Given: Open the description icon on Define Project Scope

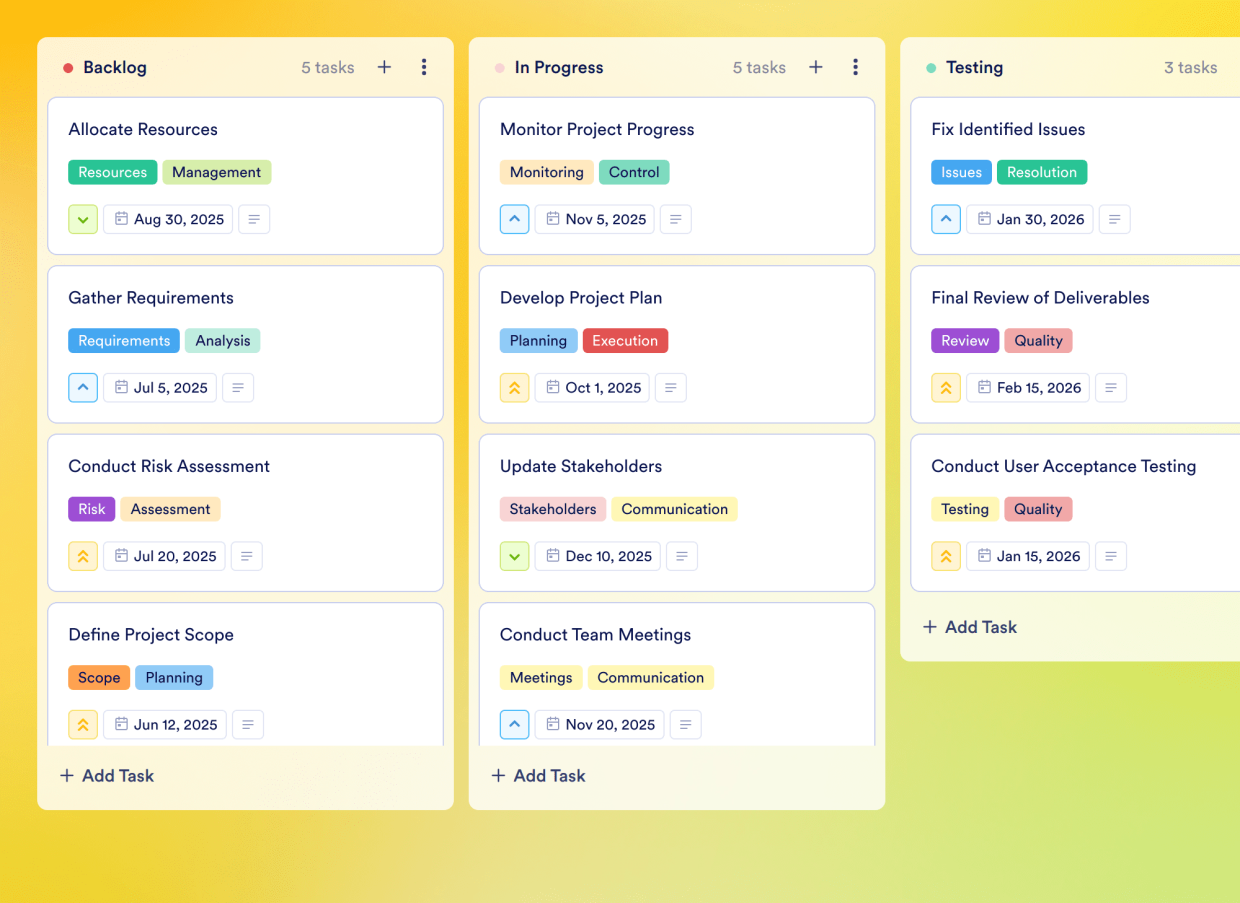Looking at the screenshot, I should tap(247, 724).
